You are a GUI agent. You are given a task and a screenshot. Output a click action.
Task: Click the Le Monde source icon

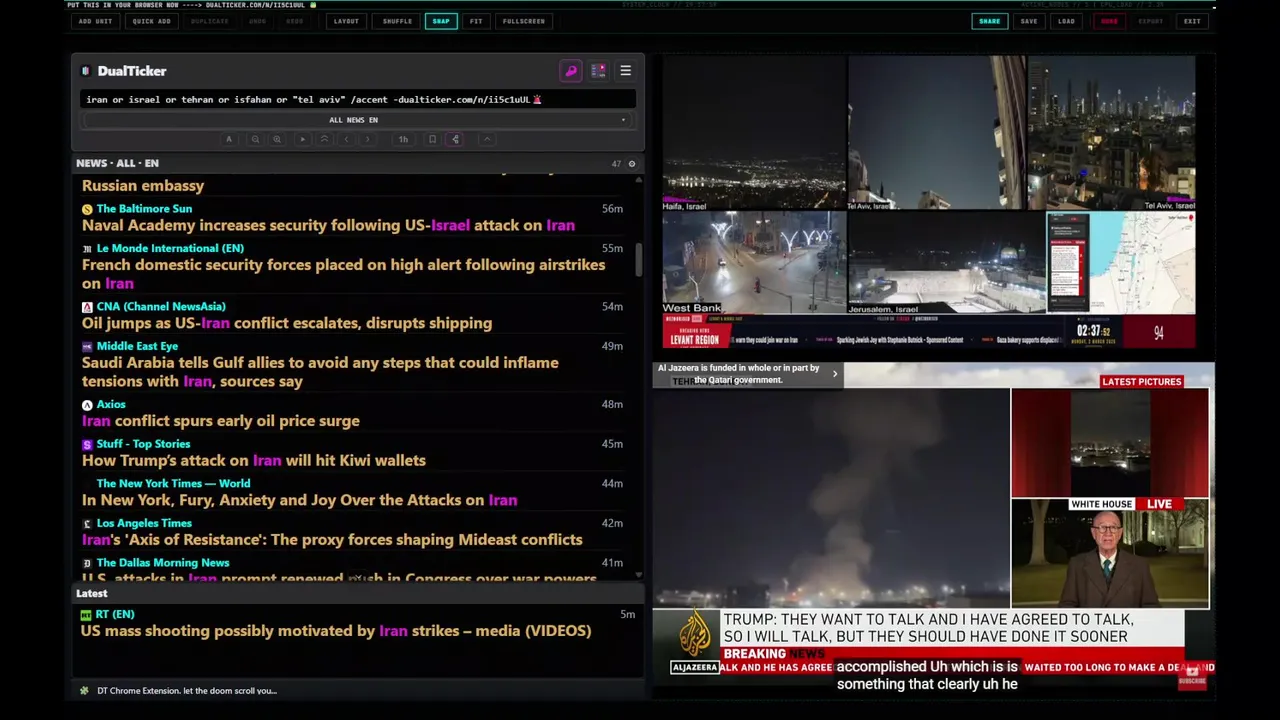87,248
